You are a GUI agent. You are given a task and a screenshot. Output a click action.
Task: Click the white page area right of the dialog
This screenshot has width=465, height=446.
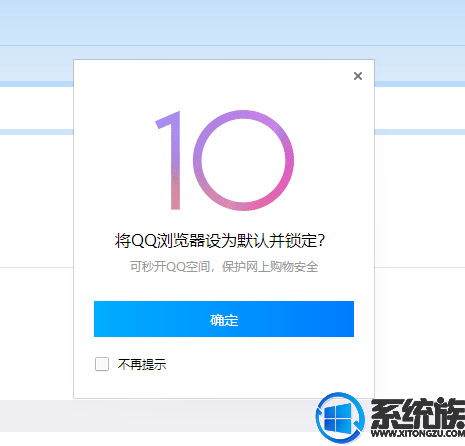(420, 200)
